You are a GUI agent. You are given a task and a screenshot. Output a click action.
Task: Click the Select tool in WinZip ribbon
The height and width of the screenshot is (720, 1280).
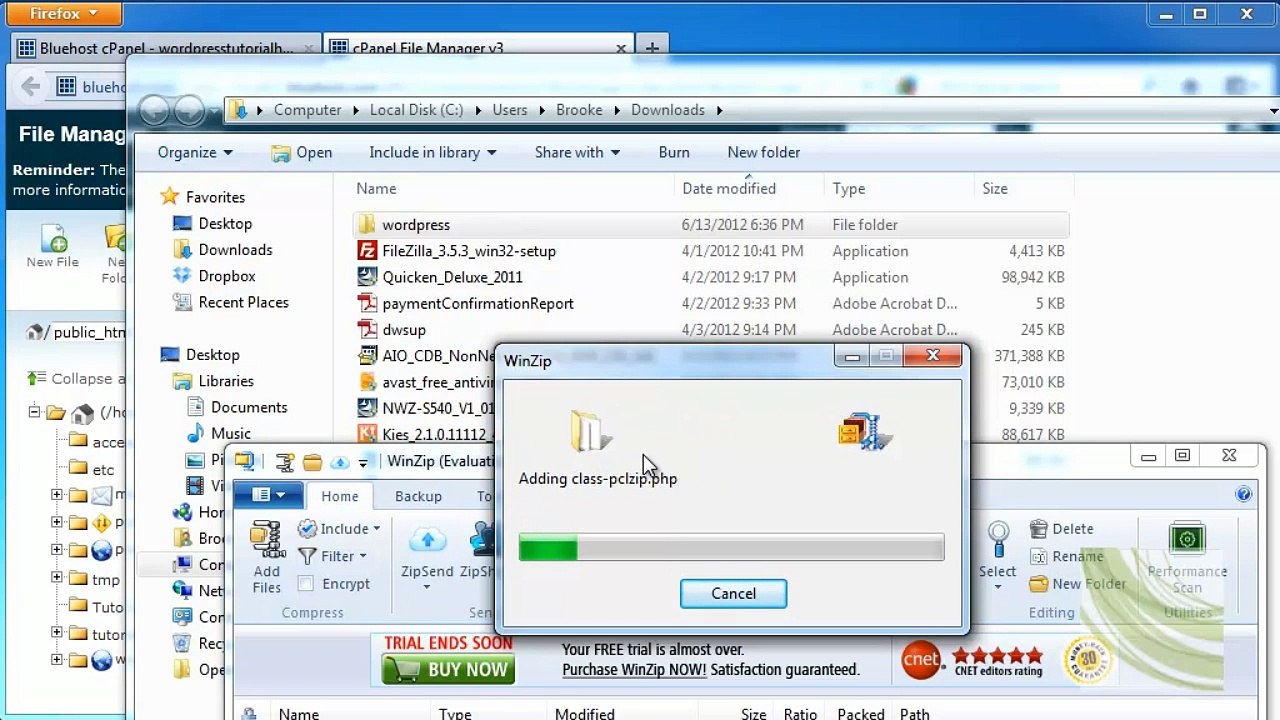[997, 556]
